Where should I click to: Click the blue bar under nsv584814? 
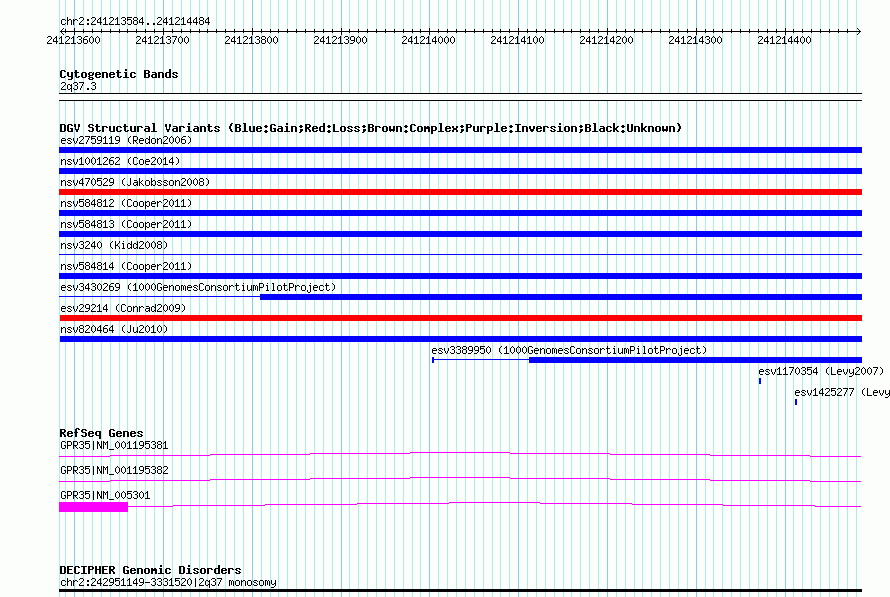click(460, 276)
